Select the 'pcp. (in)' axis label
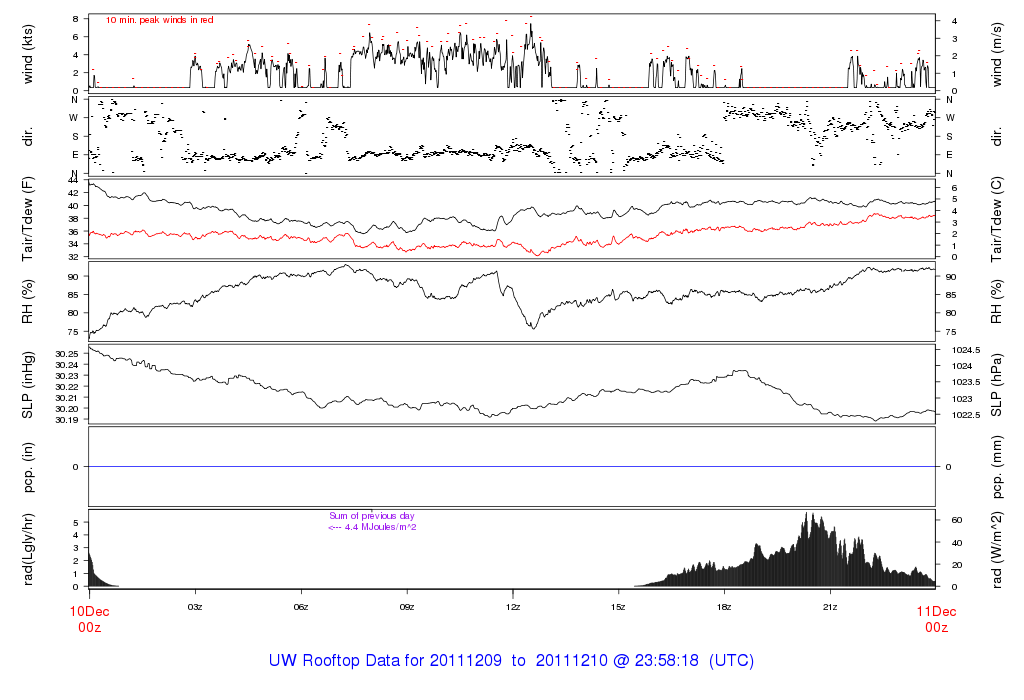Screen dimensions: 1024x700 pos(29,467)
